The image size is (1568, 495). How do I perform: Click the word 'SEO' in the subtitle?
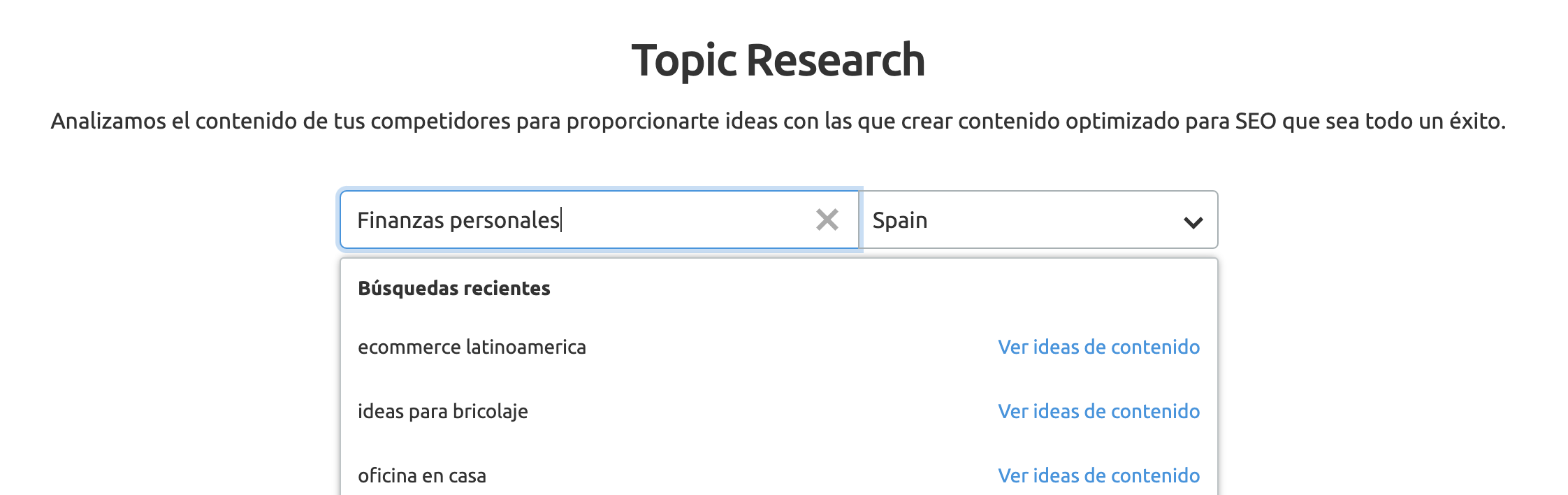[1256, 121]
